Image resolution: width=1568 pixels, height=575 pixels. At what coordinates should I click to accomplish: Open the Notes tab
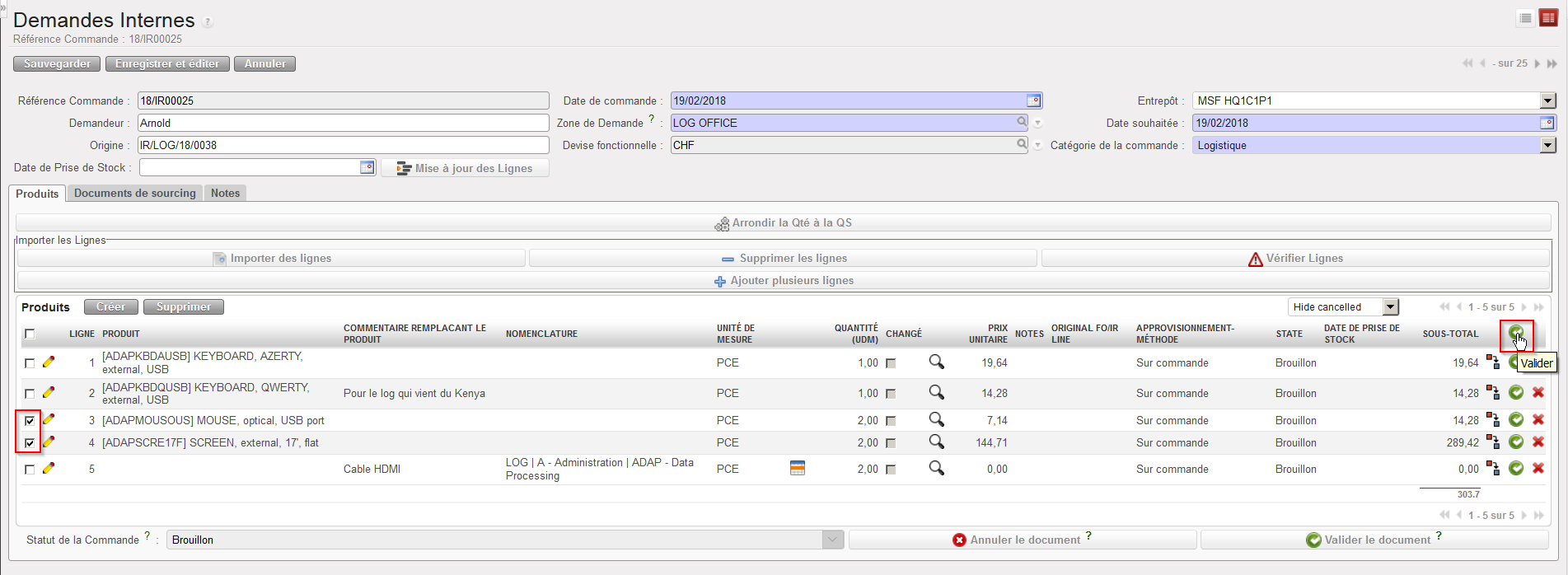point(225,193)
